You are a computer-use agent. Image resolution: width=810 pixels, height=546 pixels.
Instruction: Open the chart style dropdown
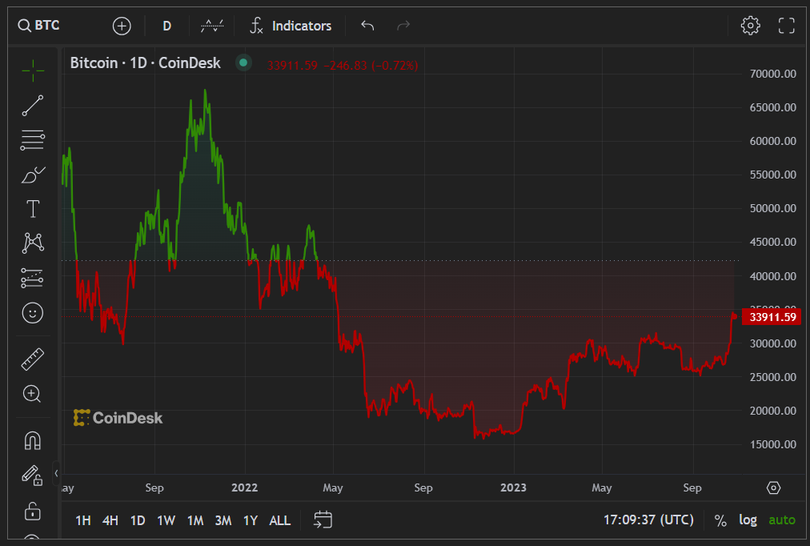212,25
